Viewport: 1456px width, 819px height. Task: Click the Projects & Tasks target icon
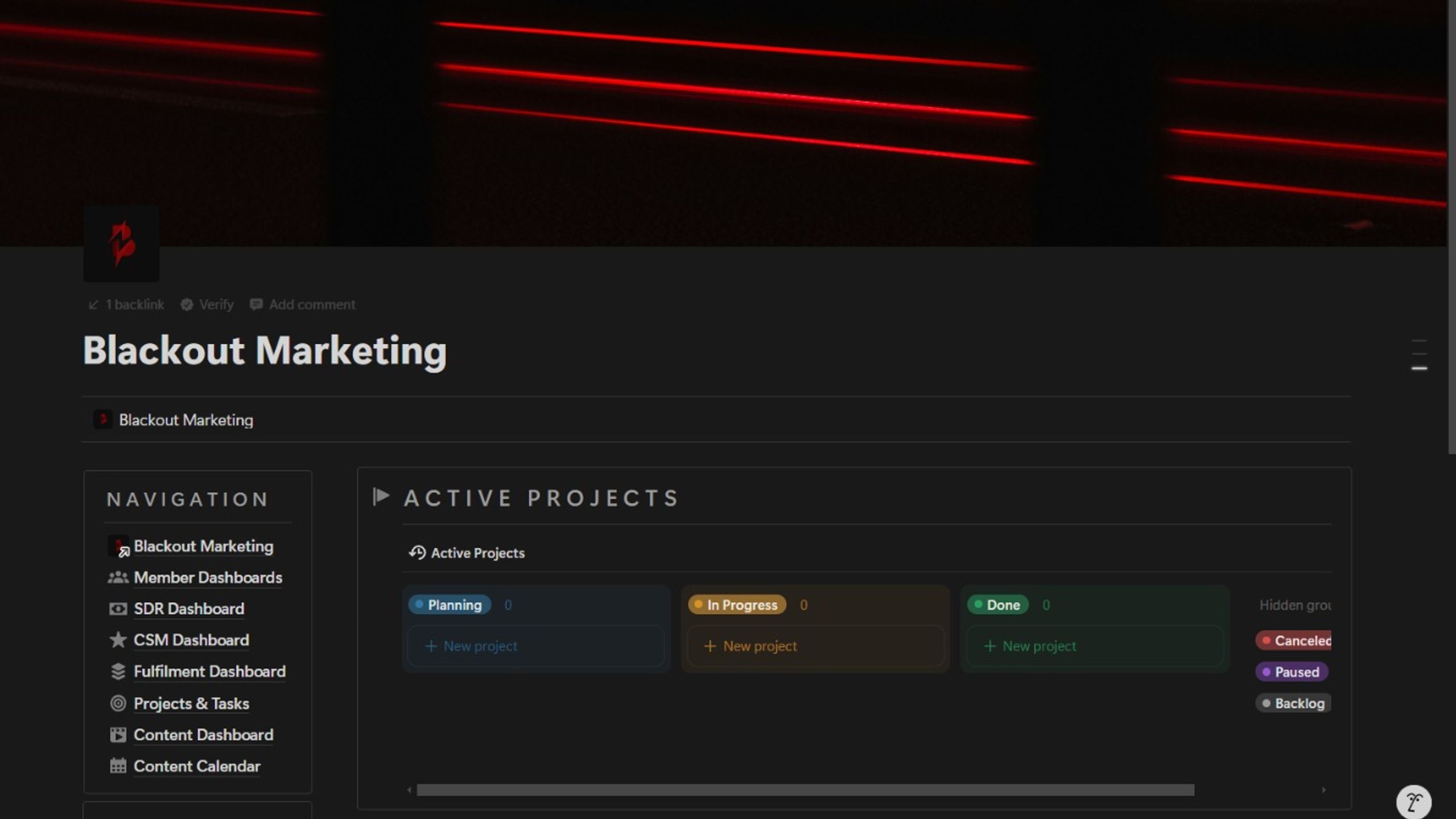(x=118, y=704)
